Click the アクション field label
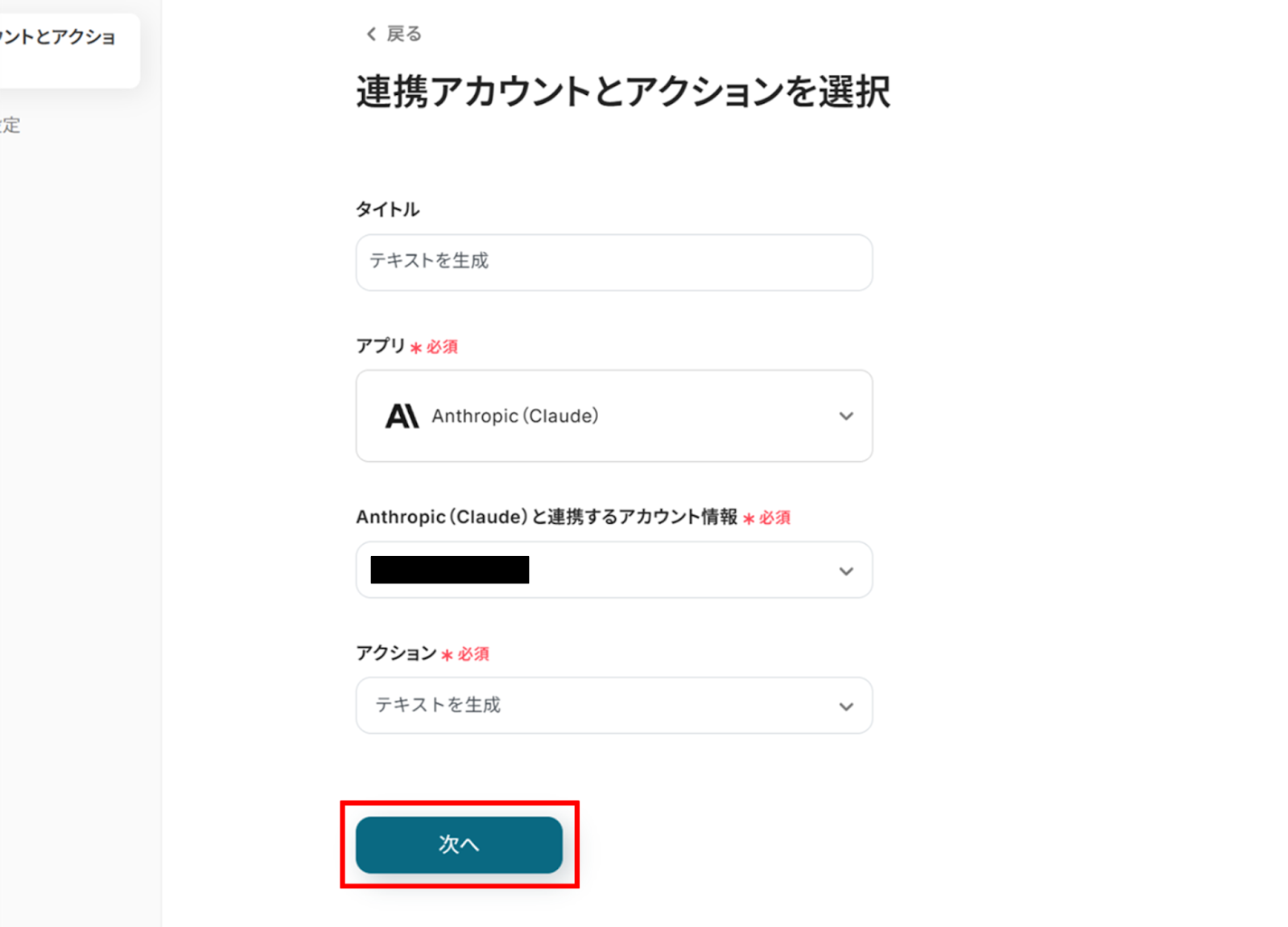 click(x=395, y=653)
